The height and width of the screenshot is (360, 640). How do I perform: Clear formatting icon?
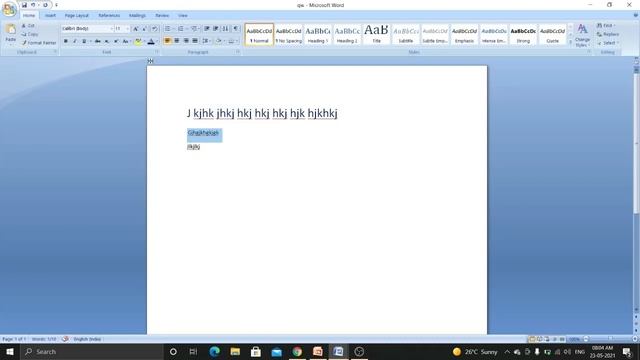(x=155, y=29)
